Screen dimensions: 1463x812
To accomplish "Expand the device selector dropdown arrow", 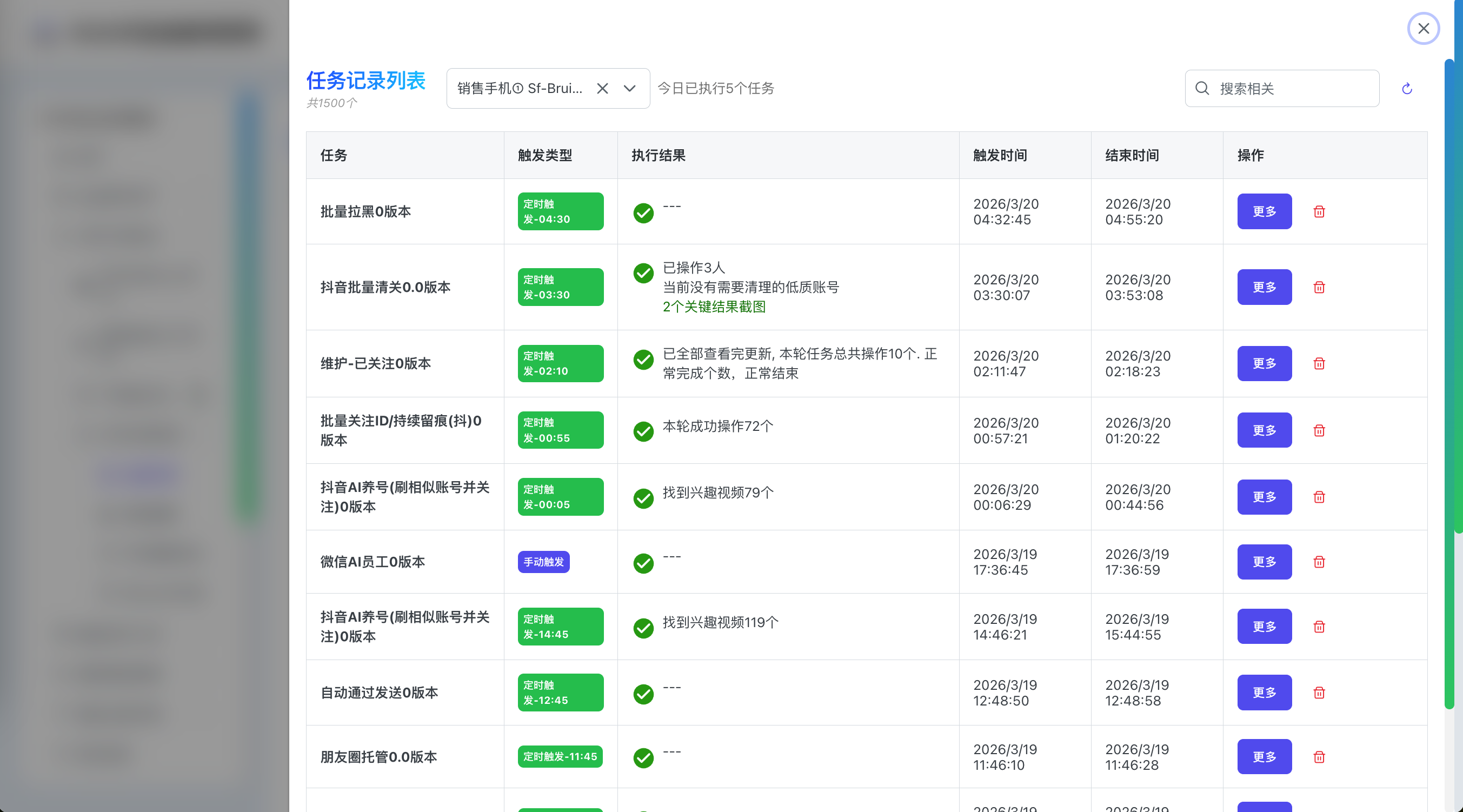I will tap(629, 89).
